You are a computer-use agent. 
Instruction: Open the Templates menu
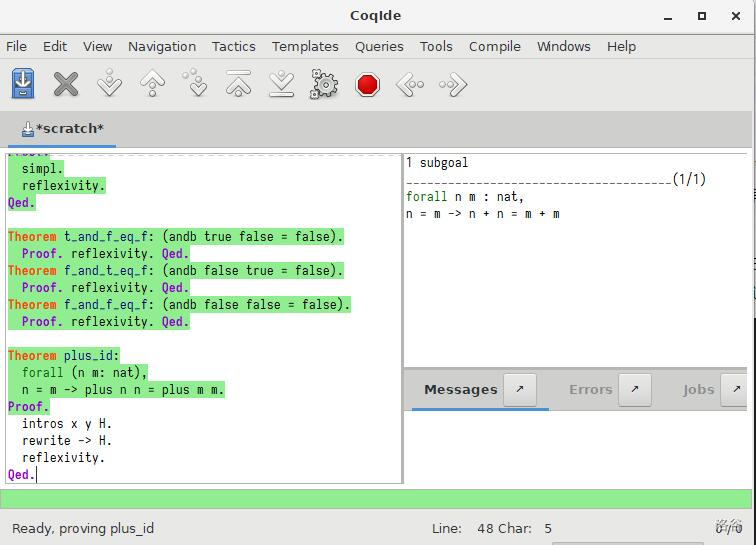point(305,46)
